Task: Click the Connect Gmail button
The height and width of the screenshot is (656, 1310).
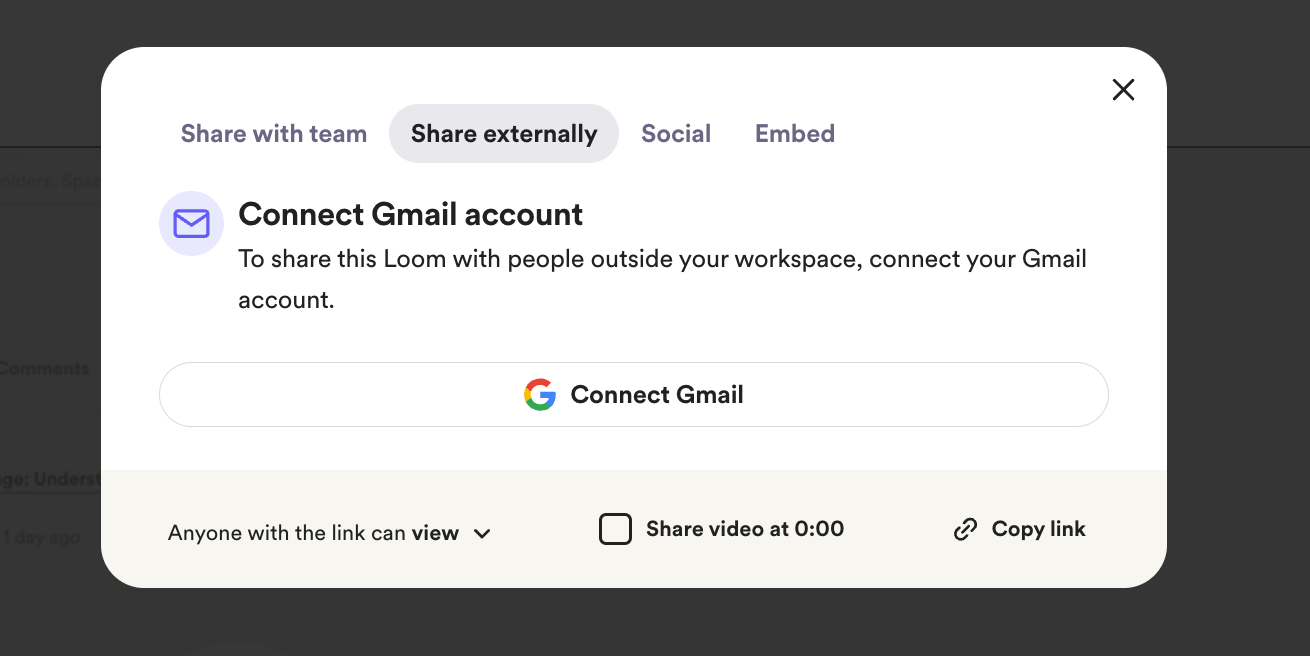Action: click(x=634, y=395)
